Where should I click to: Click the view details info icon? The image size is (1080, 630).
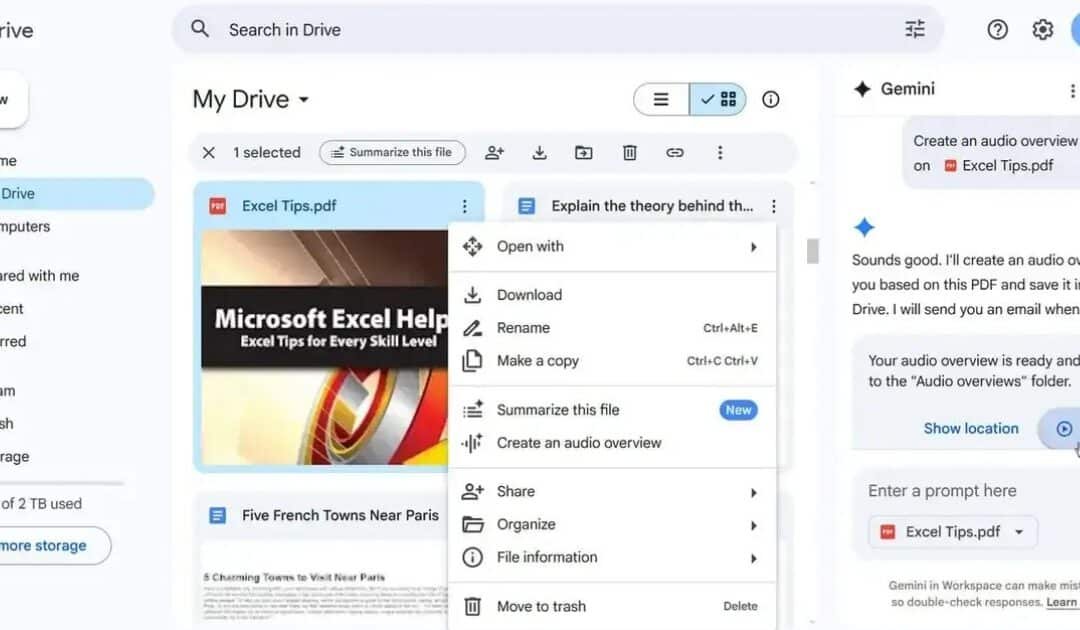(x=771, y=99)
